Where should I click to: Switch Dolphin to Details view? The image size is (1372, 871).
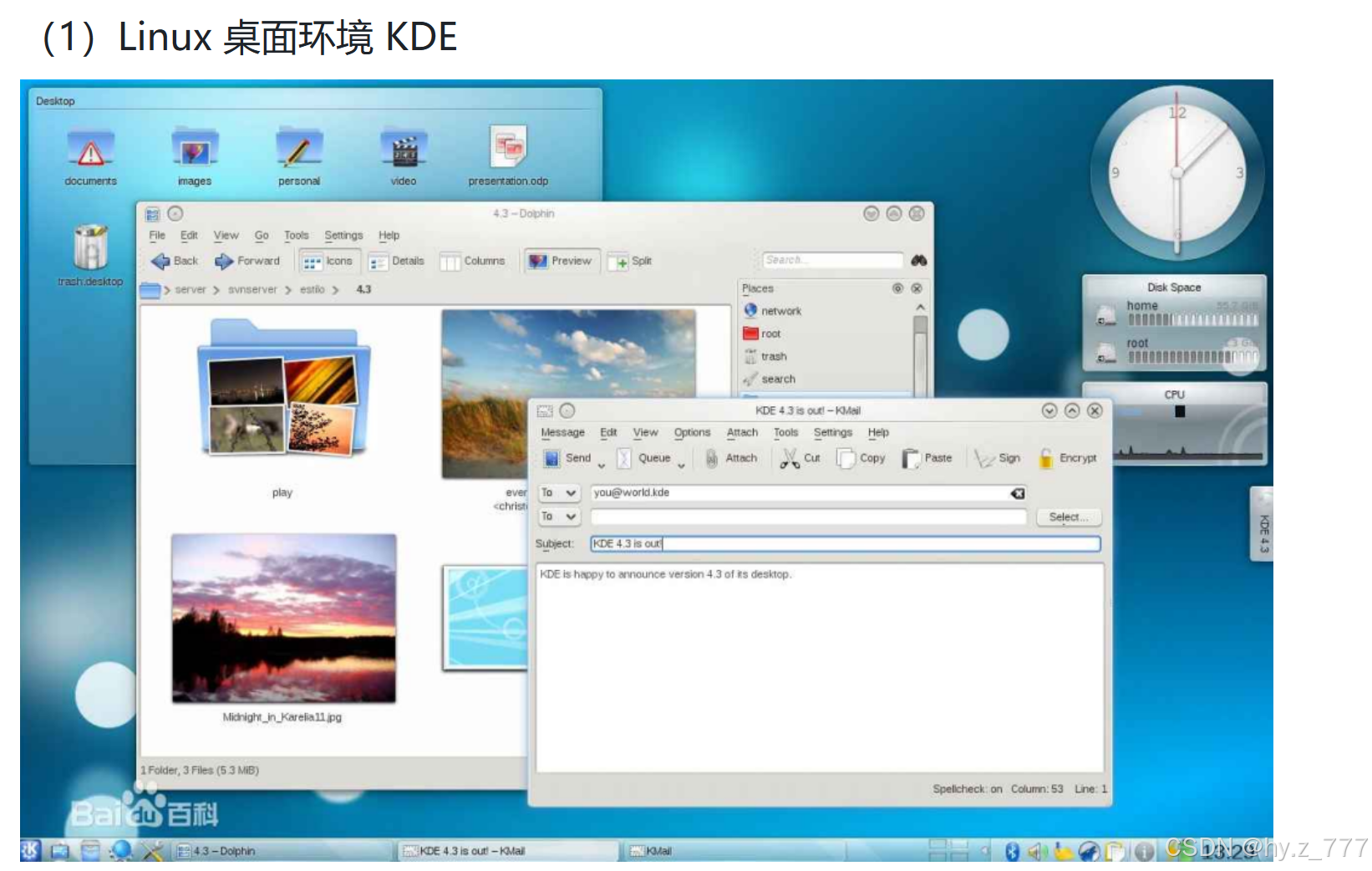pyautogui.click(x=397, y=262)
